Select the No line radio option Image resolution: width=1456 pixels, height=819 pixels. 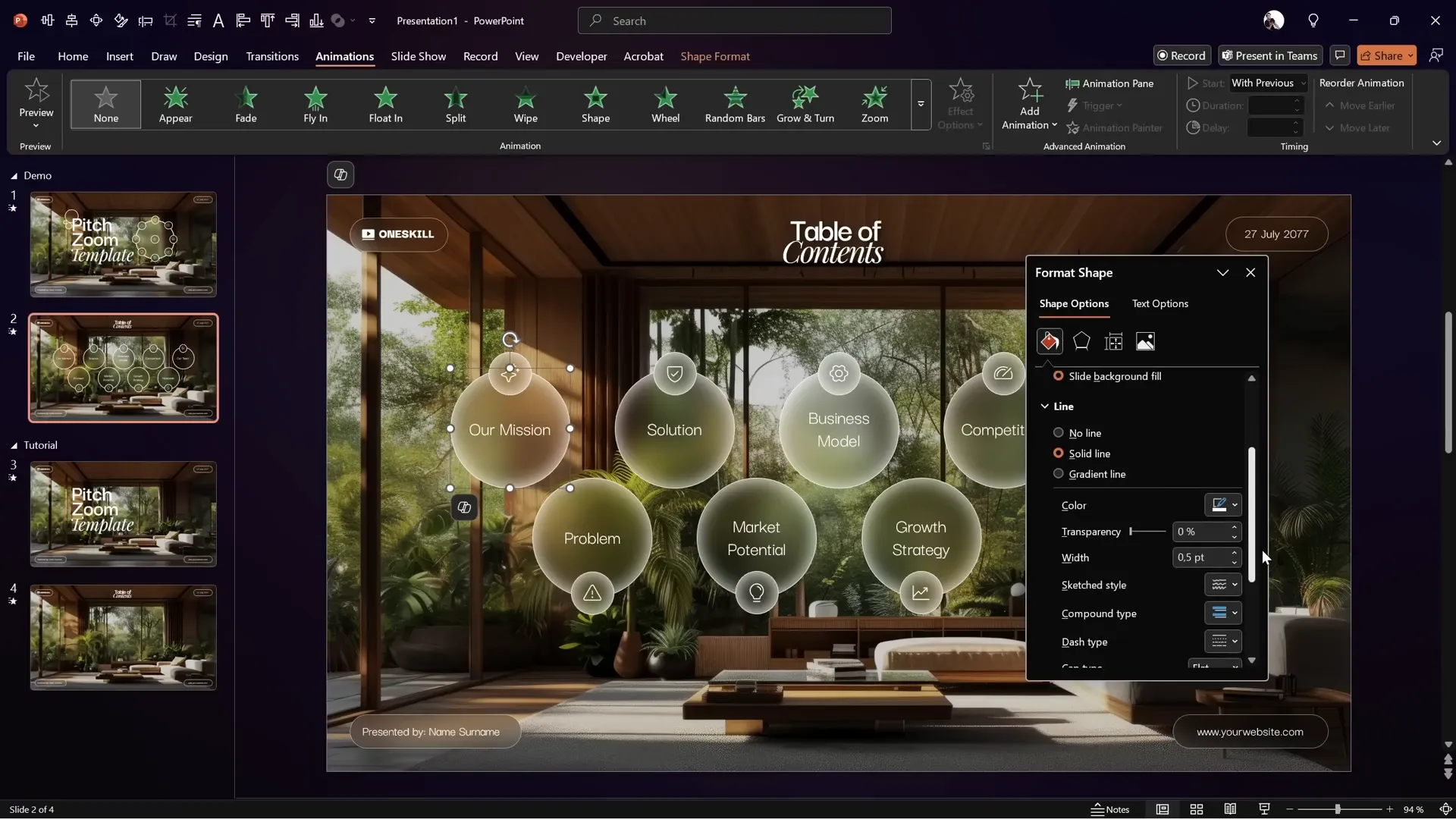coord(1059,433)
